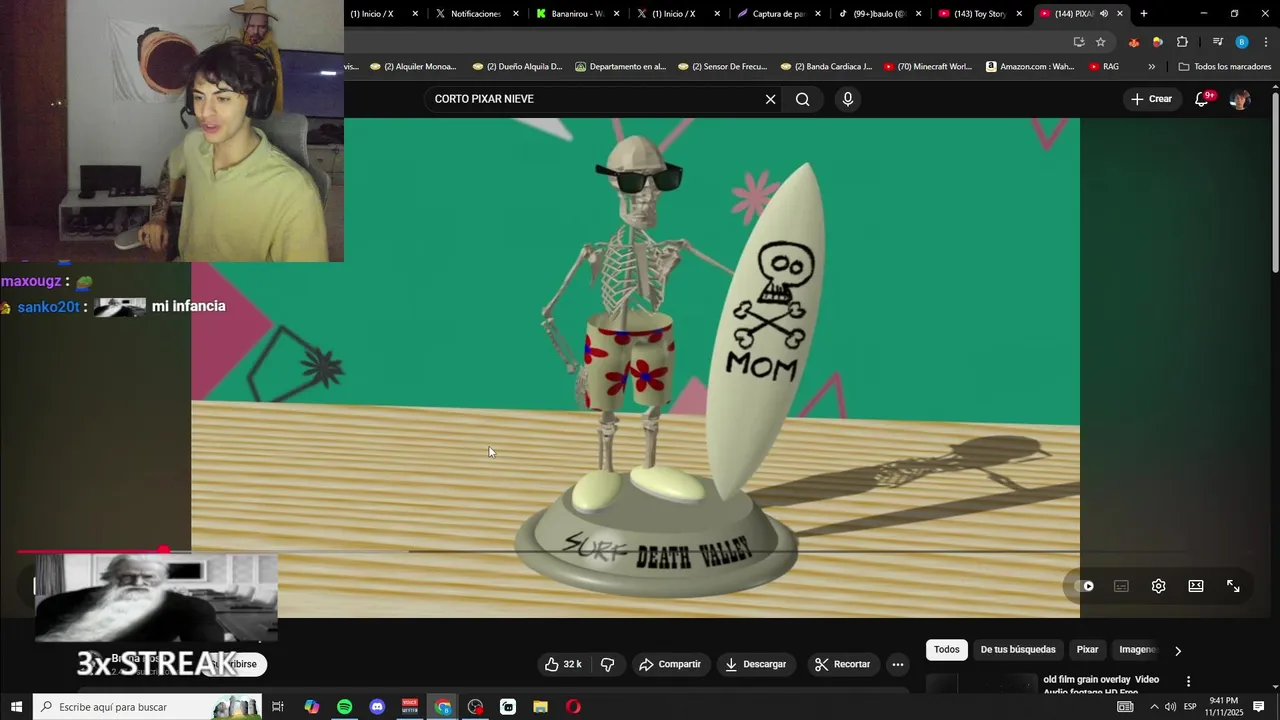Like the video with 32 k likes
This screenshot has width=1280, height=720.
(x=562, y=664)
